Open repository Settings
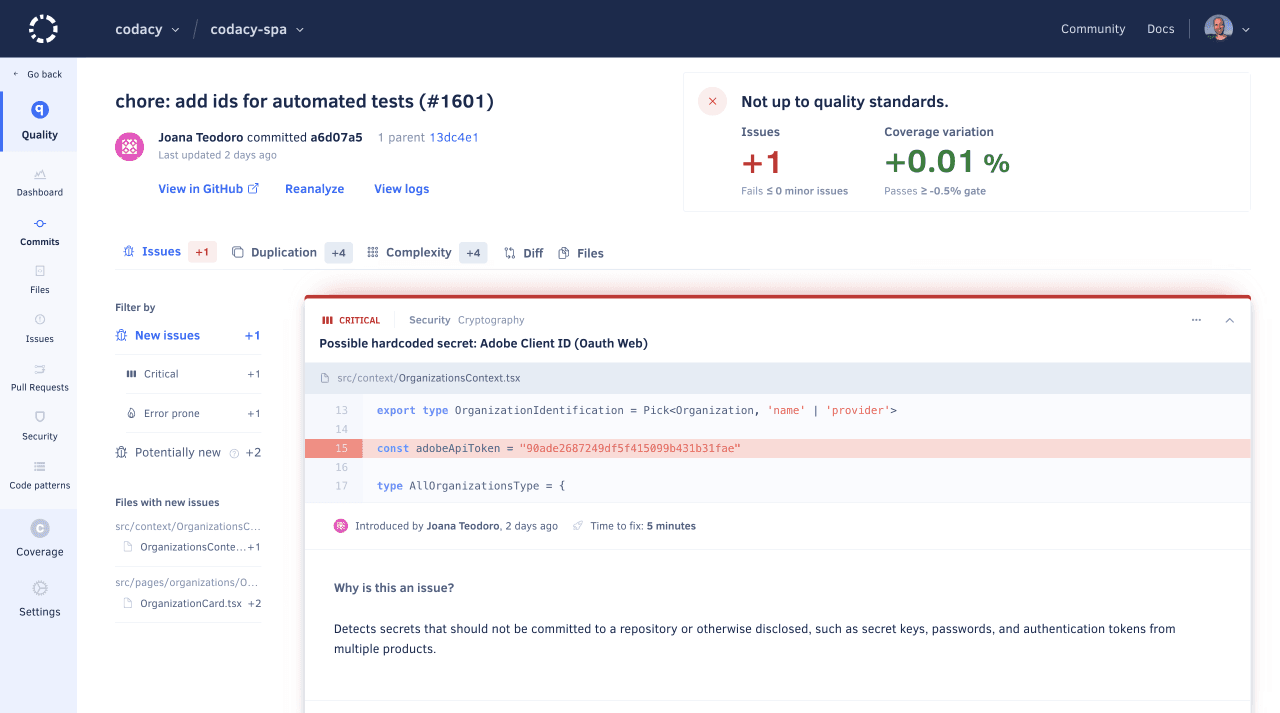The image size is (1280, 713). (39, 602)
